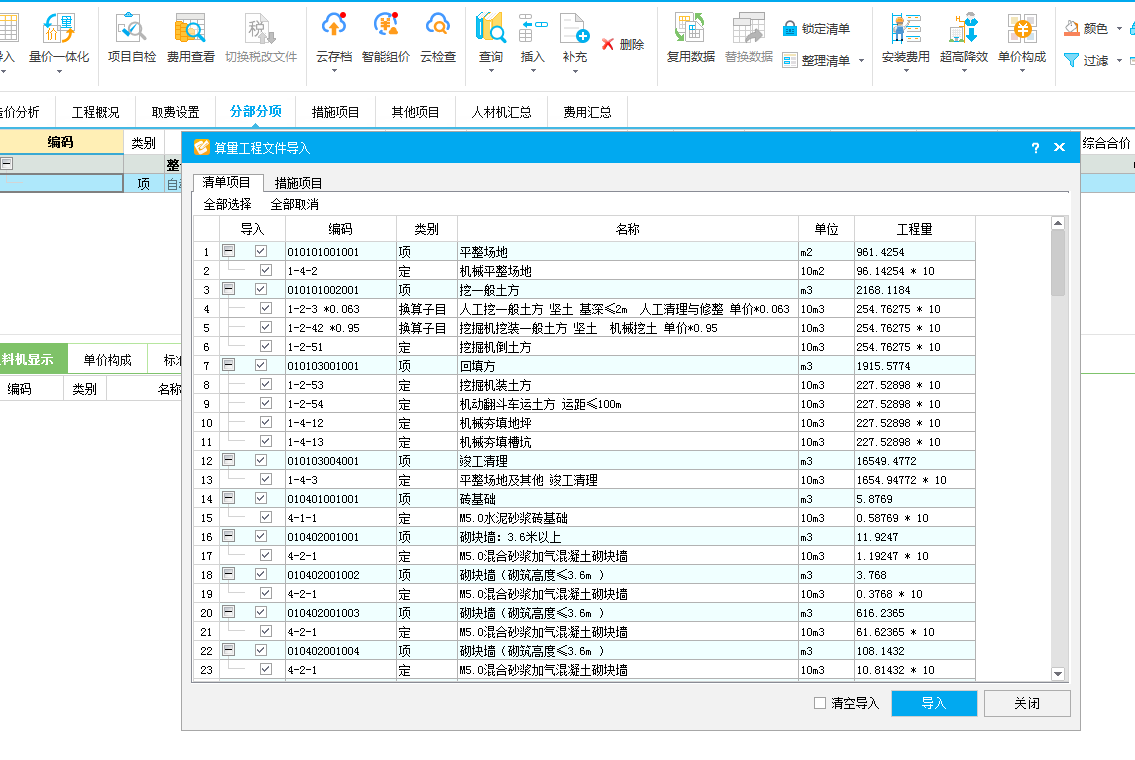The width and height of the screenshot is (1135, 760).
Task: Click the 过滤 filter tool
Action: pyautogui.click(x=1086, y=61)
